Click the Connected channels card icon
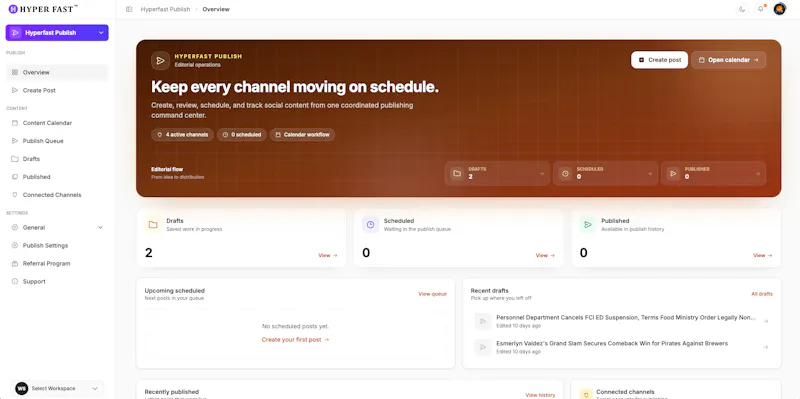The image size is (800, 399). click(x=586, y=394)
